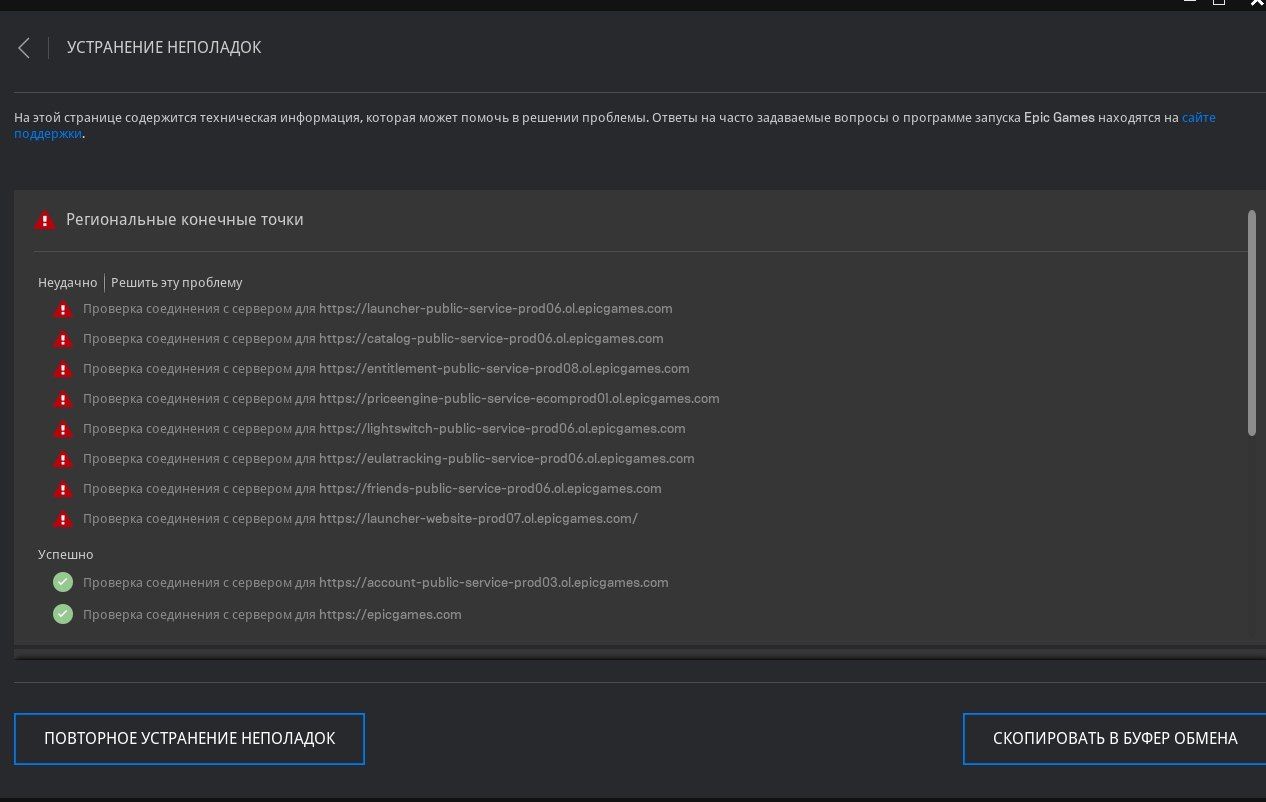Click the warning icon for launcher-website-prod07

63,520
